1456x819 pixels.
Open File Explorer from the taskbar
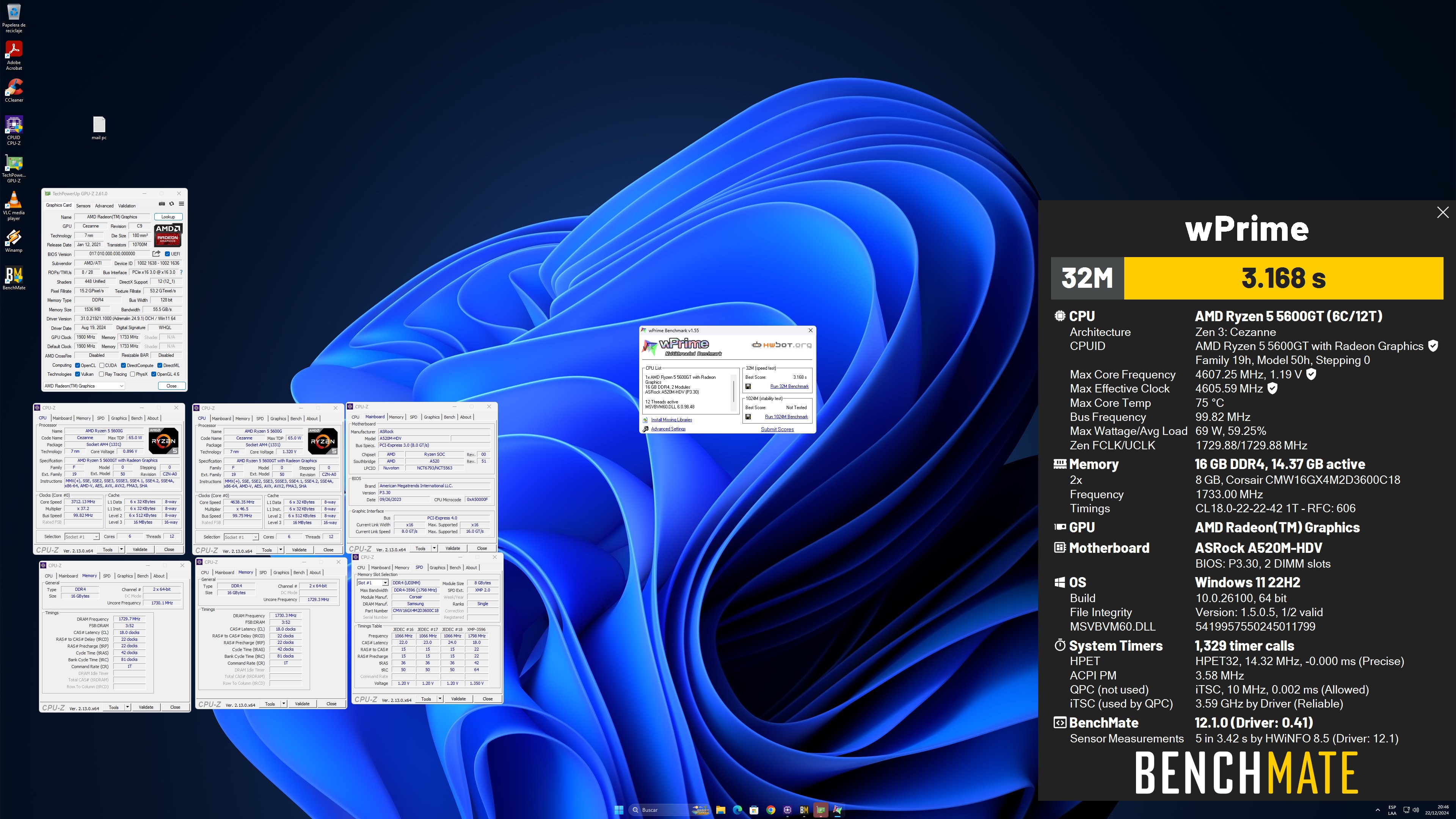tap(721, 810)
